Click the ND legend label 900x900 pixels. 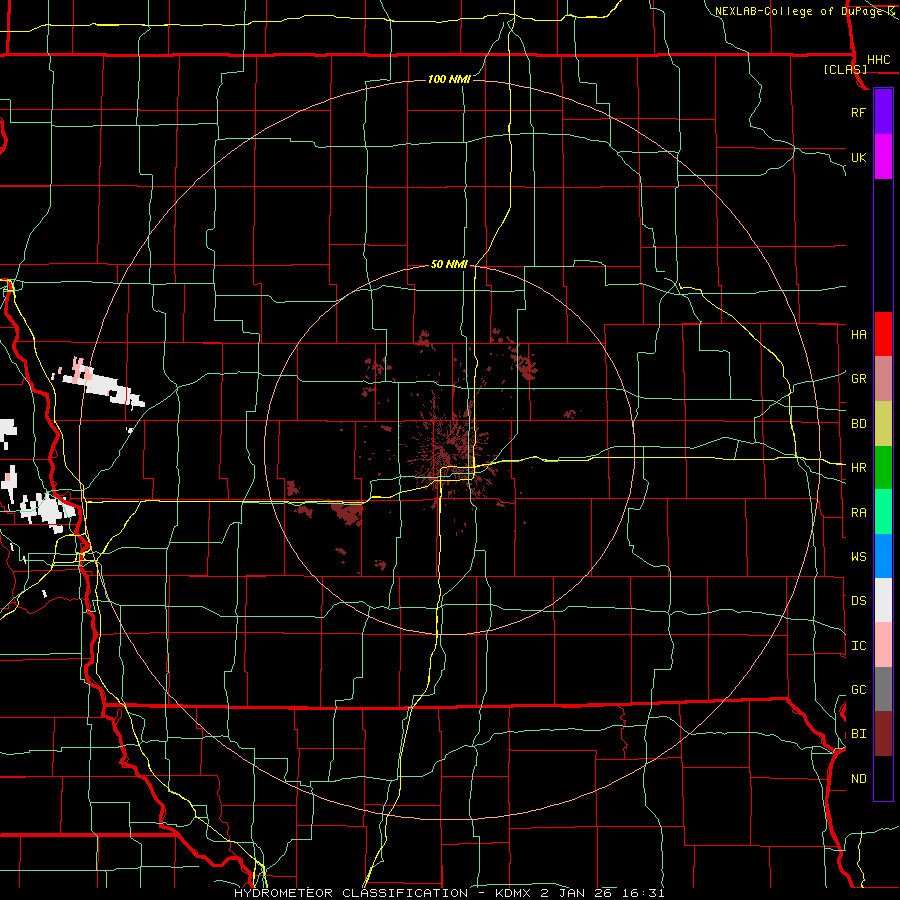point(859,779)
